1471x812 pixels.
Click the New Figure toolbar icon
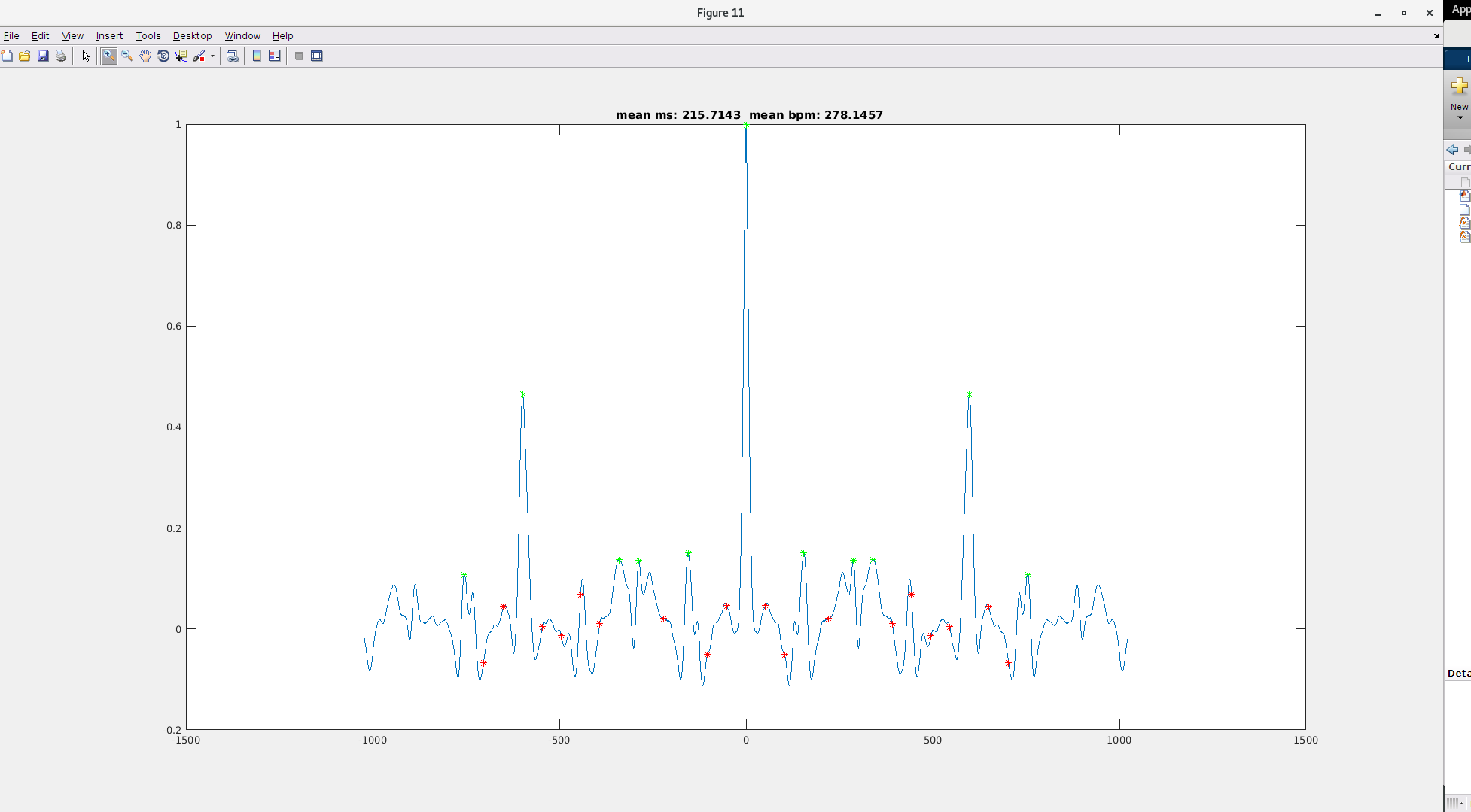click(x=7, y=56)
